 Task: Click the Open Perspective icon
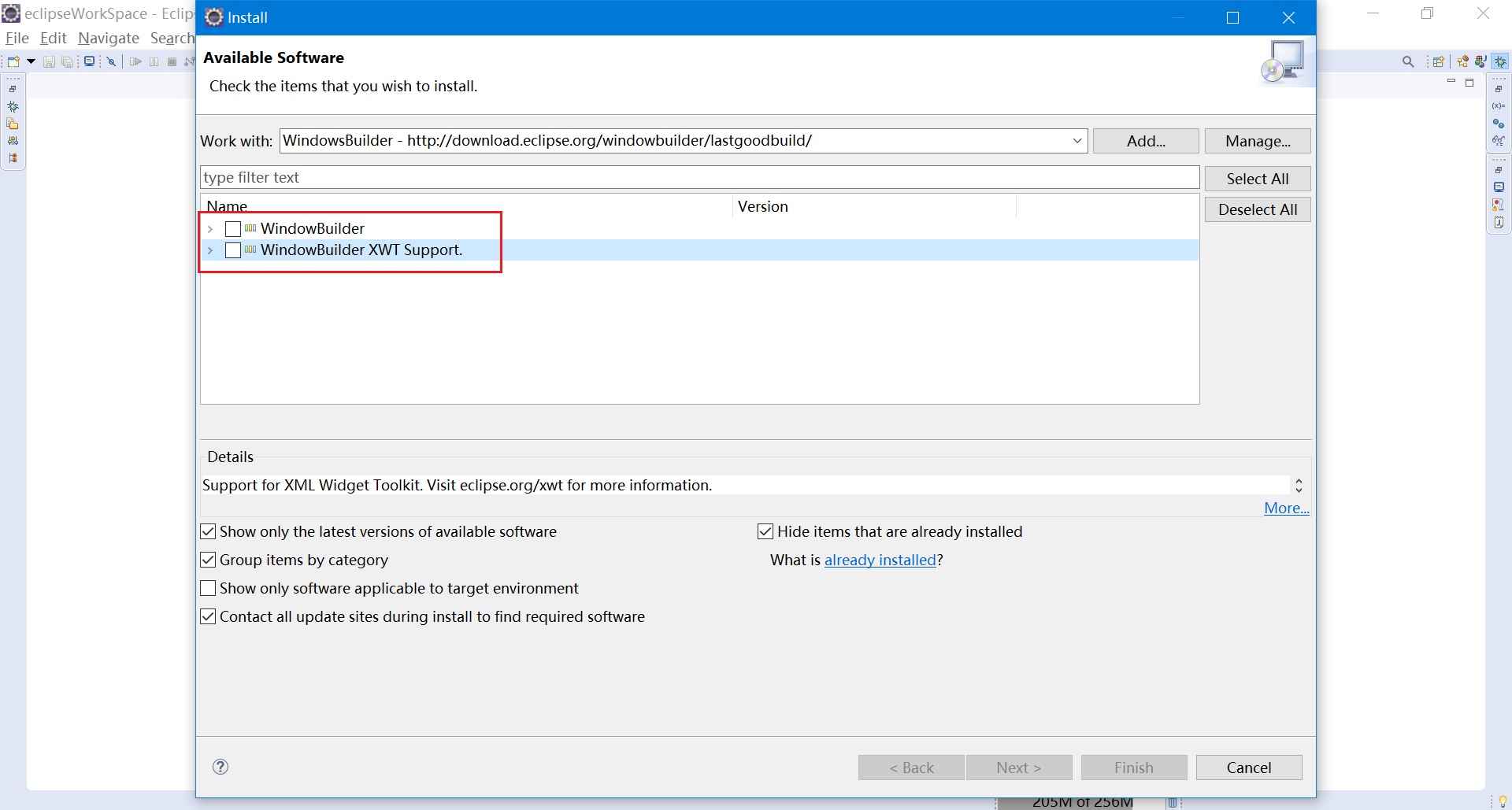1439,61
